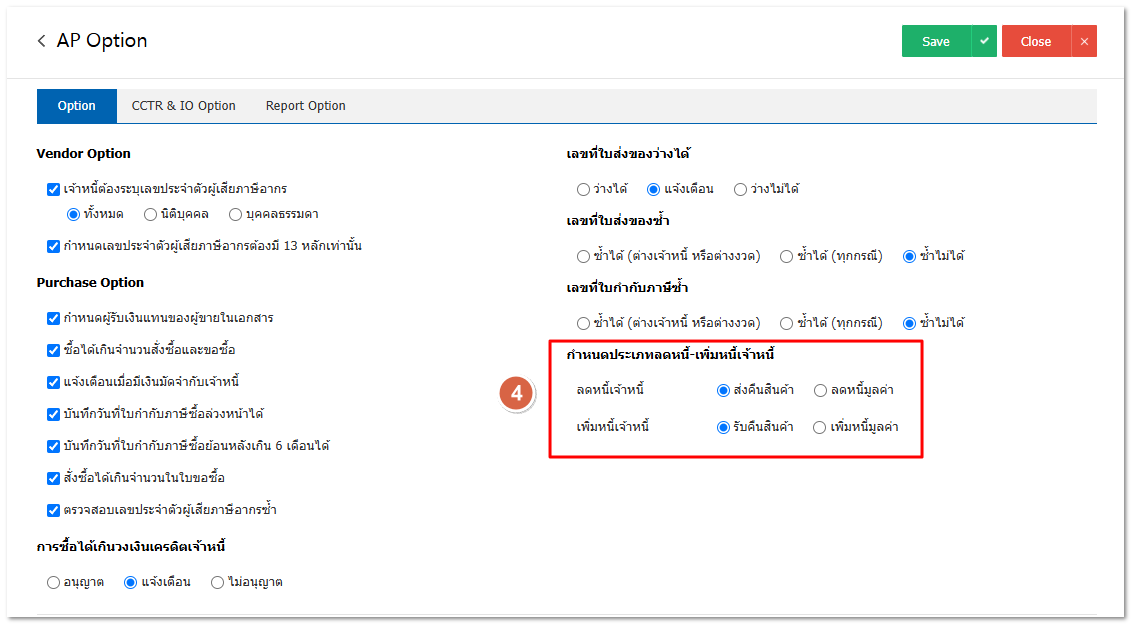The image size is (1131, 624).
Task: Select ไม่อนุญาต for credit limit purchase
Action: point(217,582)
